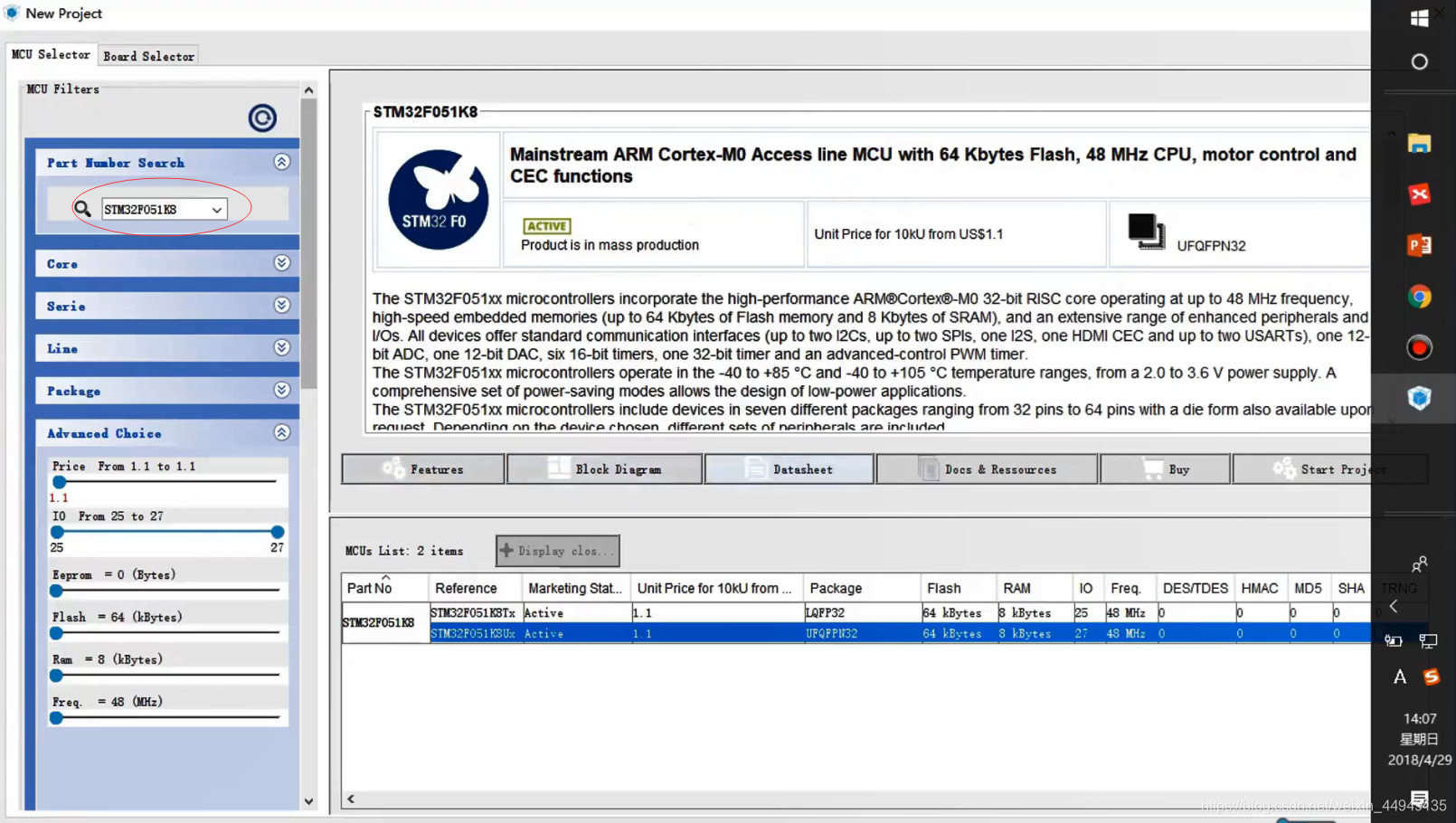Click the battery tray icon
The image size is (1456, 823).
point(1394,641)
